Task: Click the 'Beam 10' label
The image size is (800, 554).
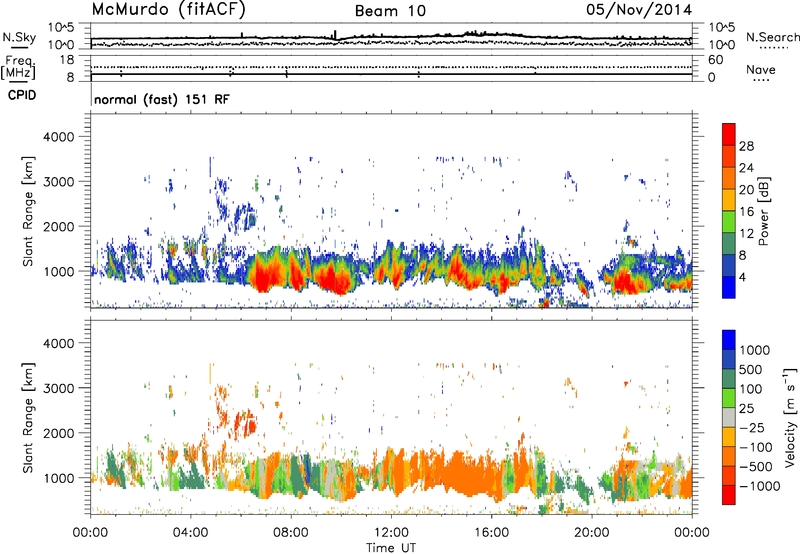Action: (x=390, y=11)
